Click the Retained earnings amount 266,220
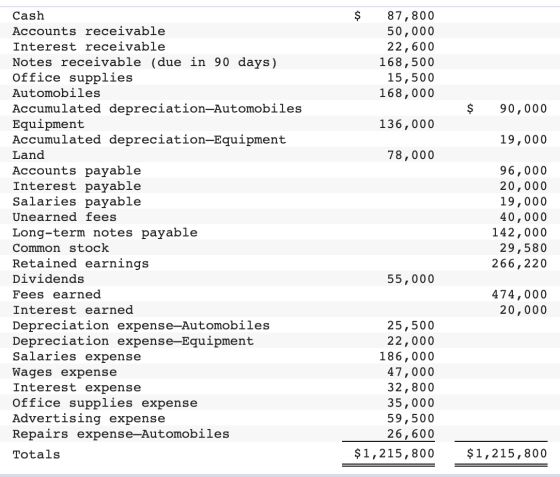 [x=519, y=263]
